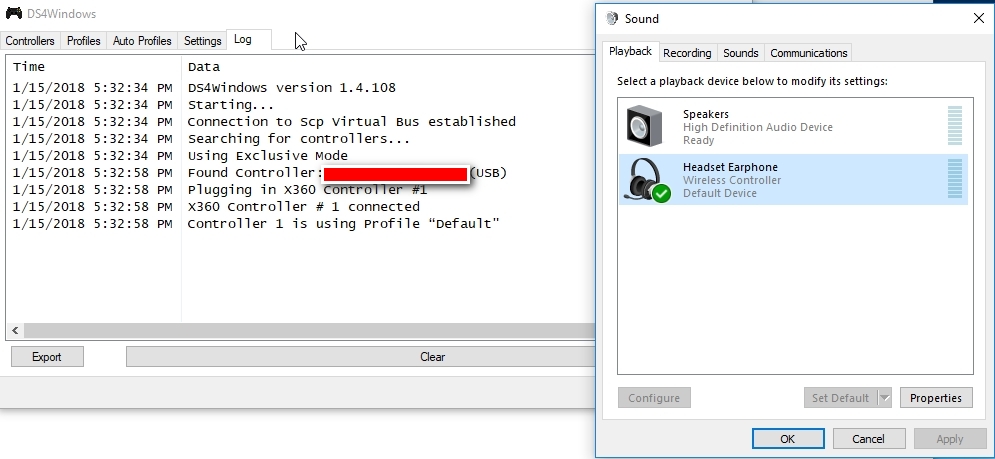995x459 pixels.
Task: Click the log scrollbar left arrow
Action: tap(15, 331)
